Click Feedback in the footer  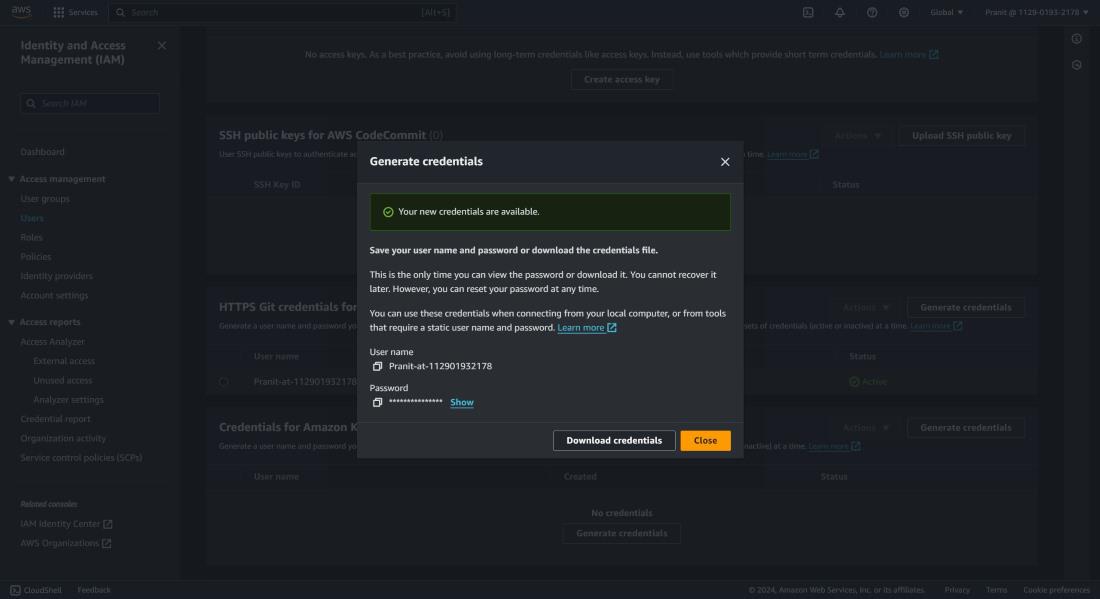(94, 590)
